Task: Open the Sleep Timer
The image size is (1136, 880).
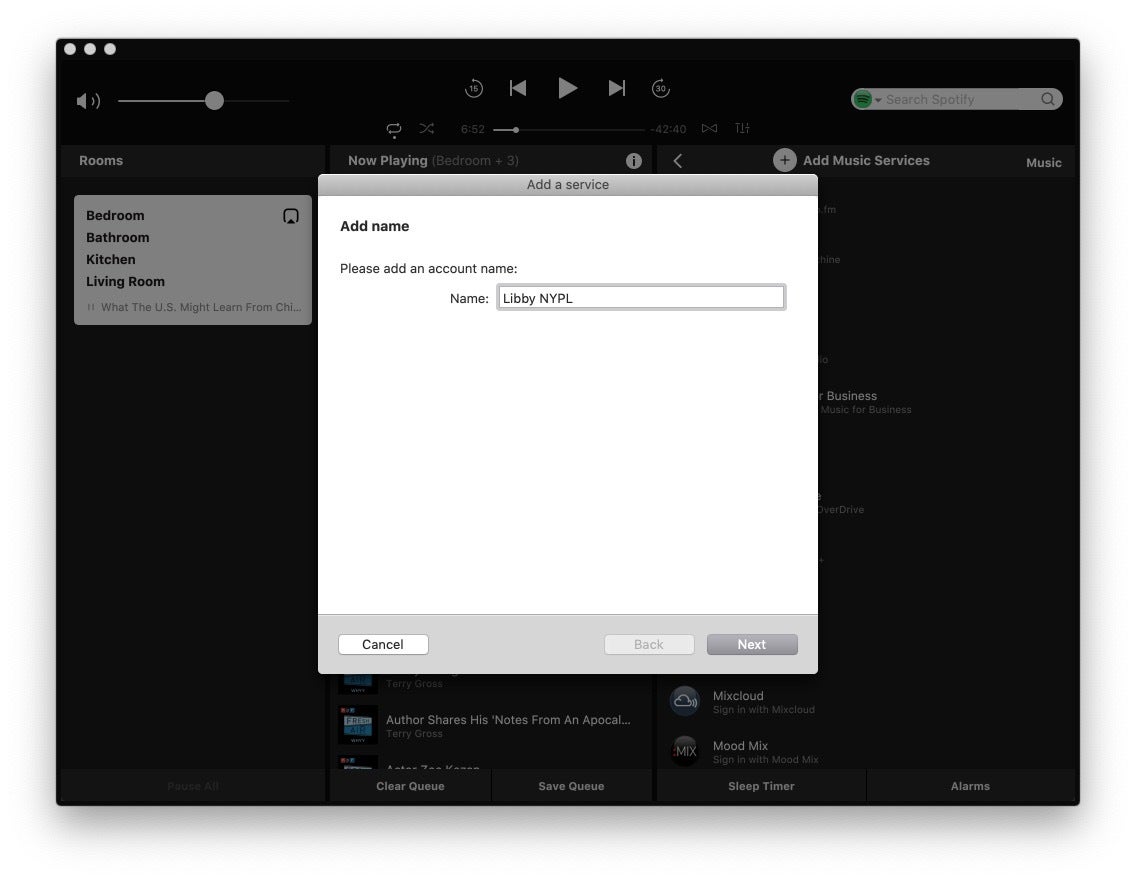Action: click(761, 786)
